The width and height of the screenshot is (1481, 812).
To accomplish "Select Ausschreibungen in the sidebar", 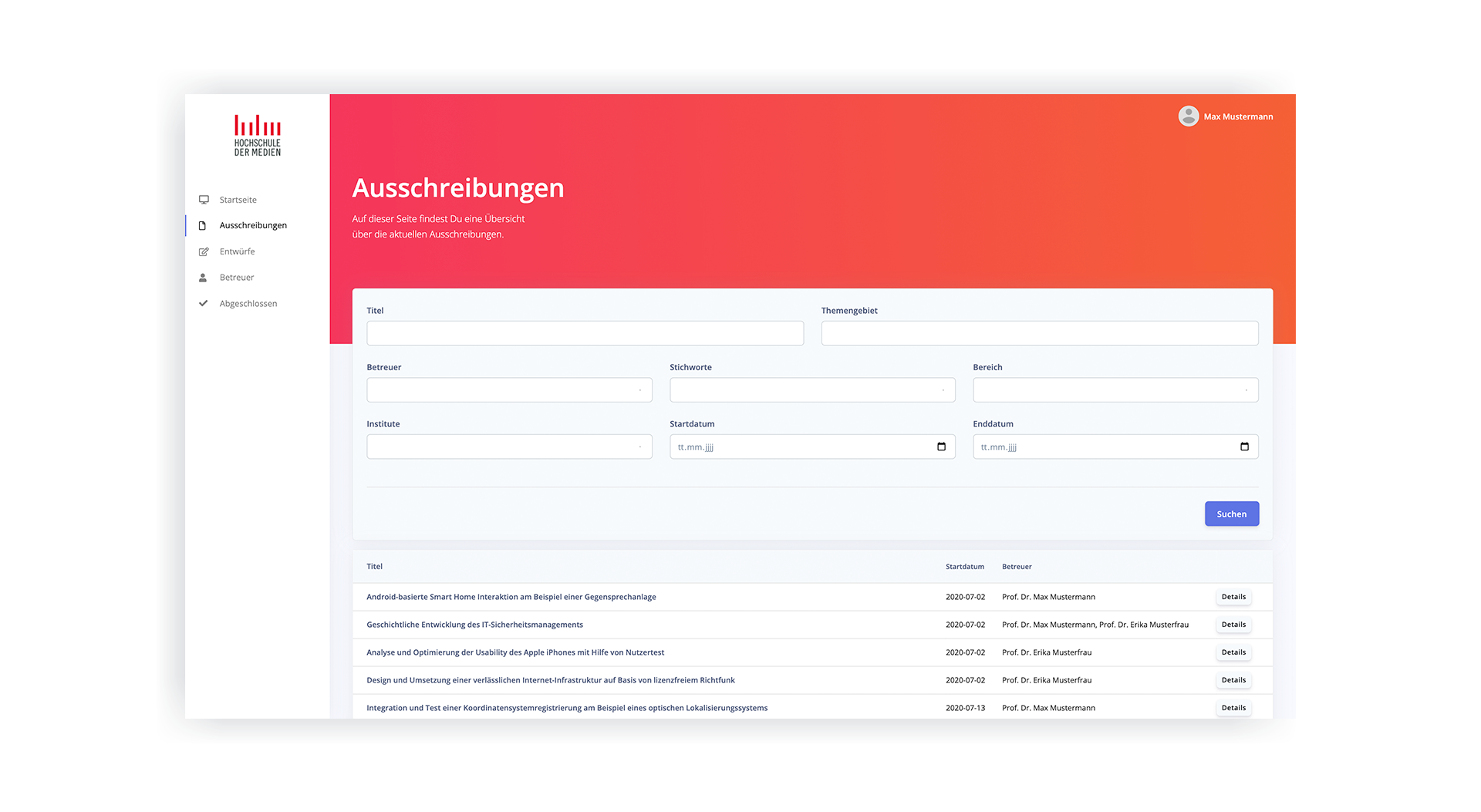I will (x=253, y=226).
